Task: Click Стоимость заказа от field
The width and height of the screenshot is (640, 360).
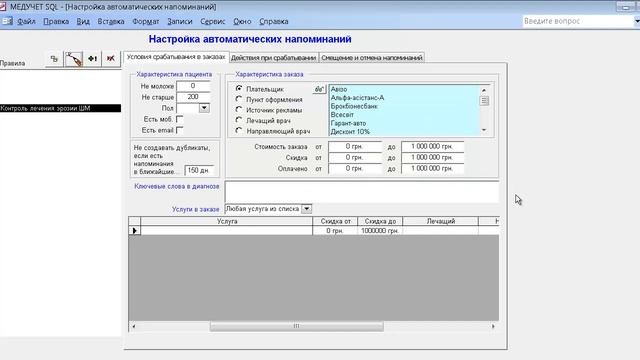Action: tap(355, 147)
